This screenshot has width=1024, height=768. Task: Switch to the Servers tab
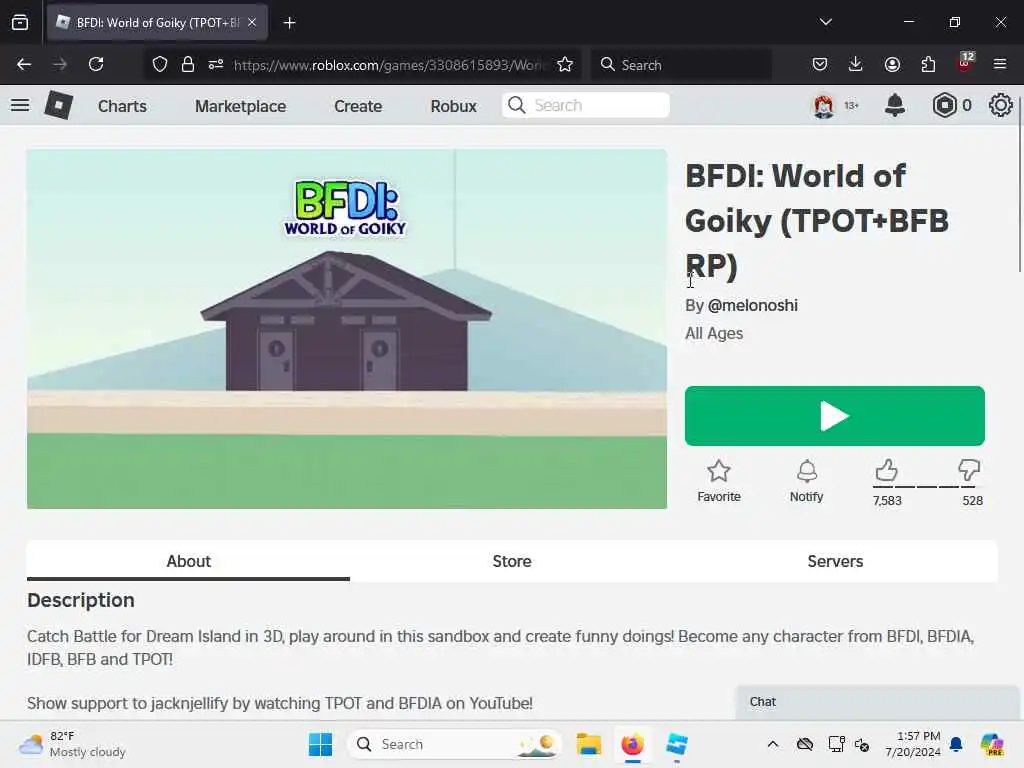point(835,561)
